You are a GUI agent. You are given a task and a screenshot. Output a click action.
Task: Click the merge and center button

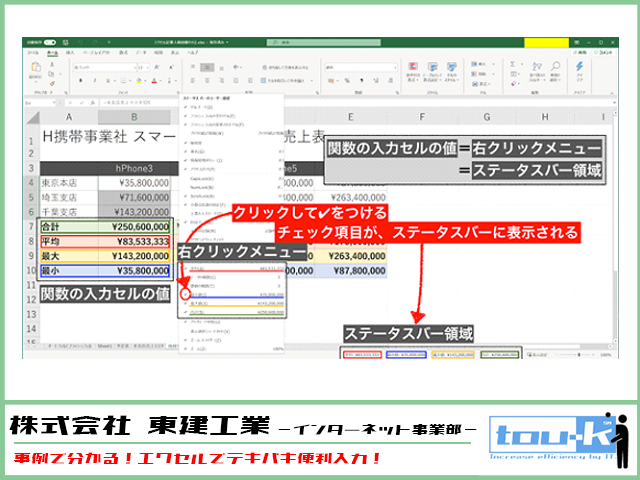click(x=282, y=81)
